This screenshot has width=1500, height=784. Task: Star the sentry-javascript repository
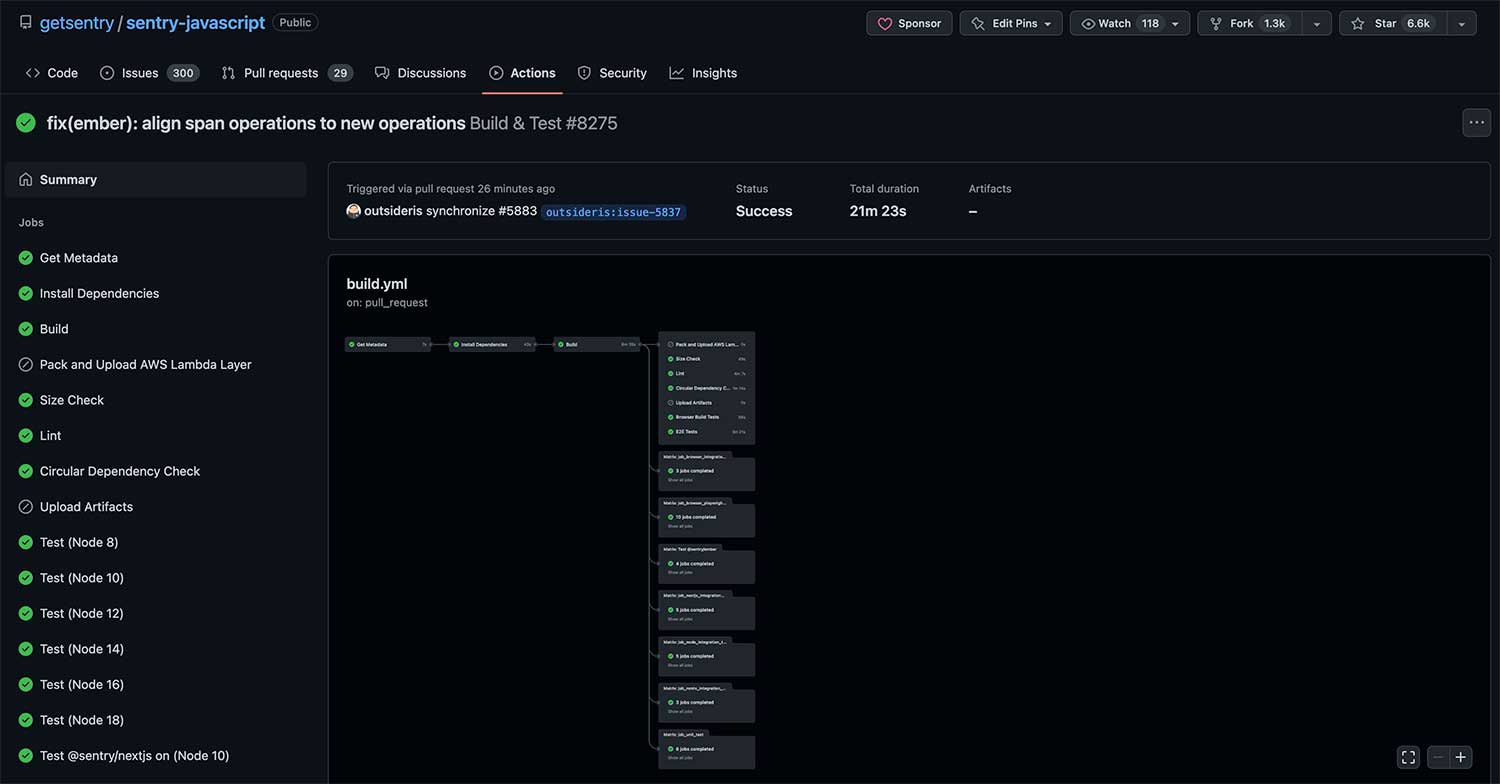click(1393, 23)
